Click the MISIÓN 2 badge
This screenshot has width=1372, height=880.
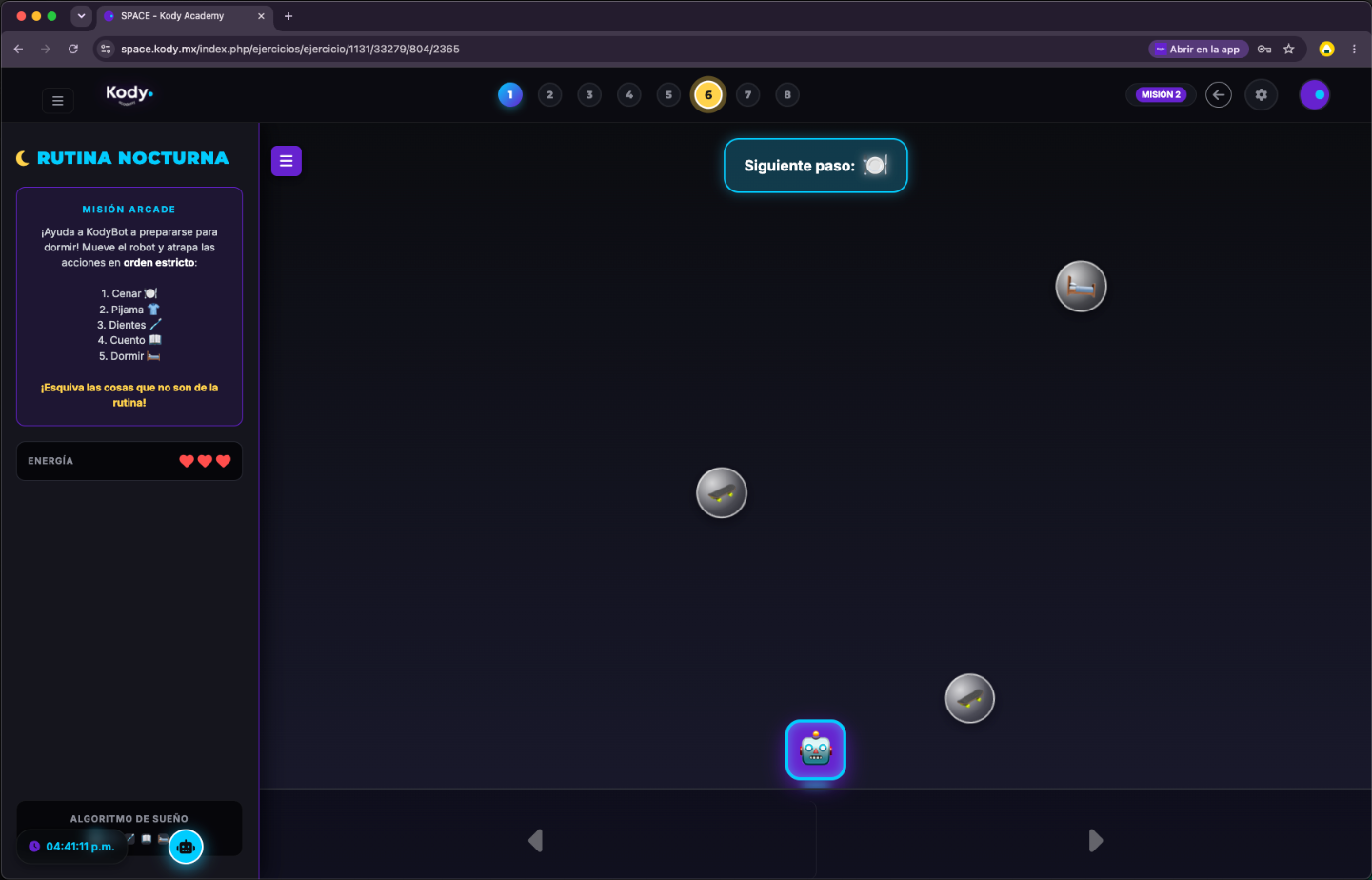(1161, 94)
